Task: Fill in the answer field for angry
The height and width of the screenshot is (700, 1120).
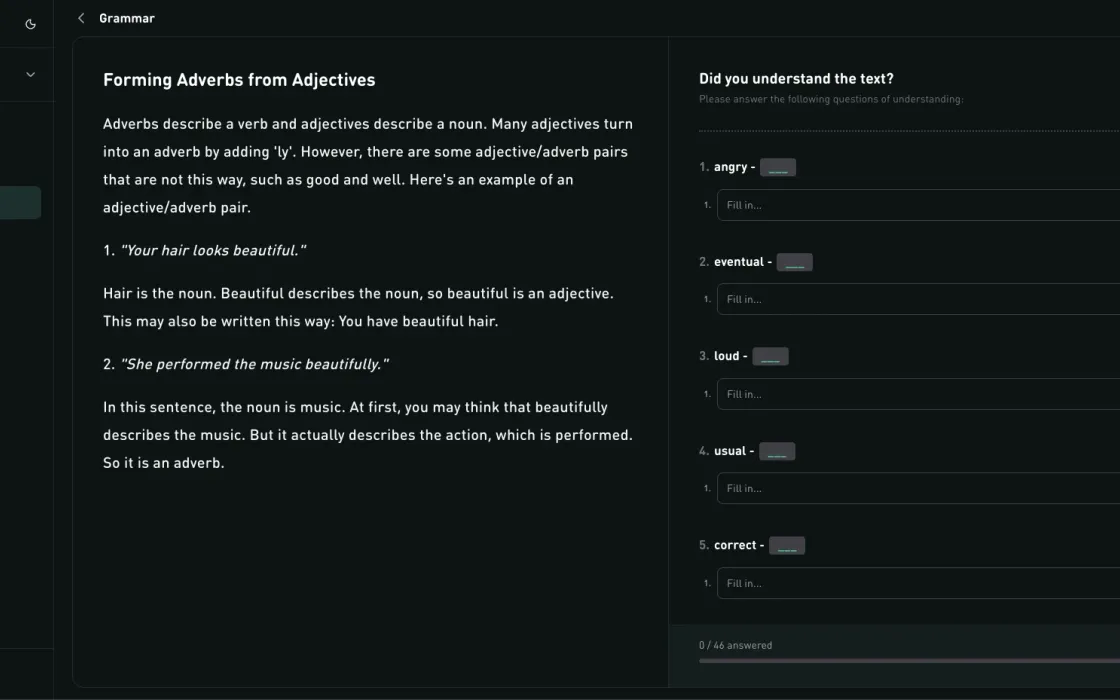Action: tap(919, 205)
